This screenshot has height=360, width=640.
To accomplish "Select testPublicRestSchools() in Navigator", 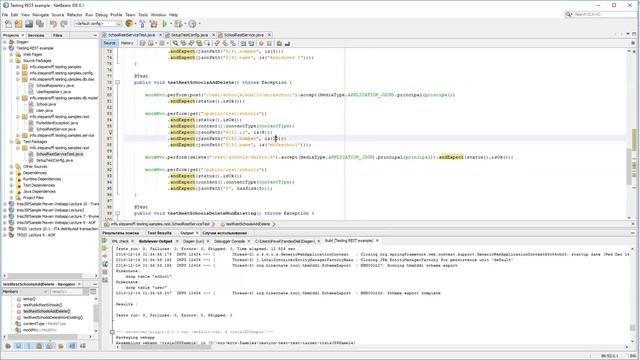I will pos(42,305).
